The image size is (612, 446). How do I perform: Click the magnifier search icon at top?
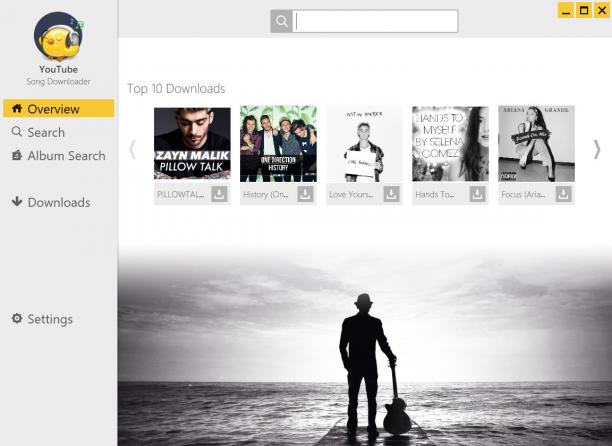tap(281, 21)
